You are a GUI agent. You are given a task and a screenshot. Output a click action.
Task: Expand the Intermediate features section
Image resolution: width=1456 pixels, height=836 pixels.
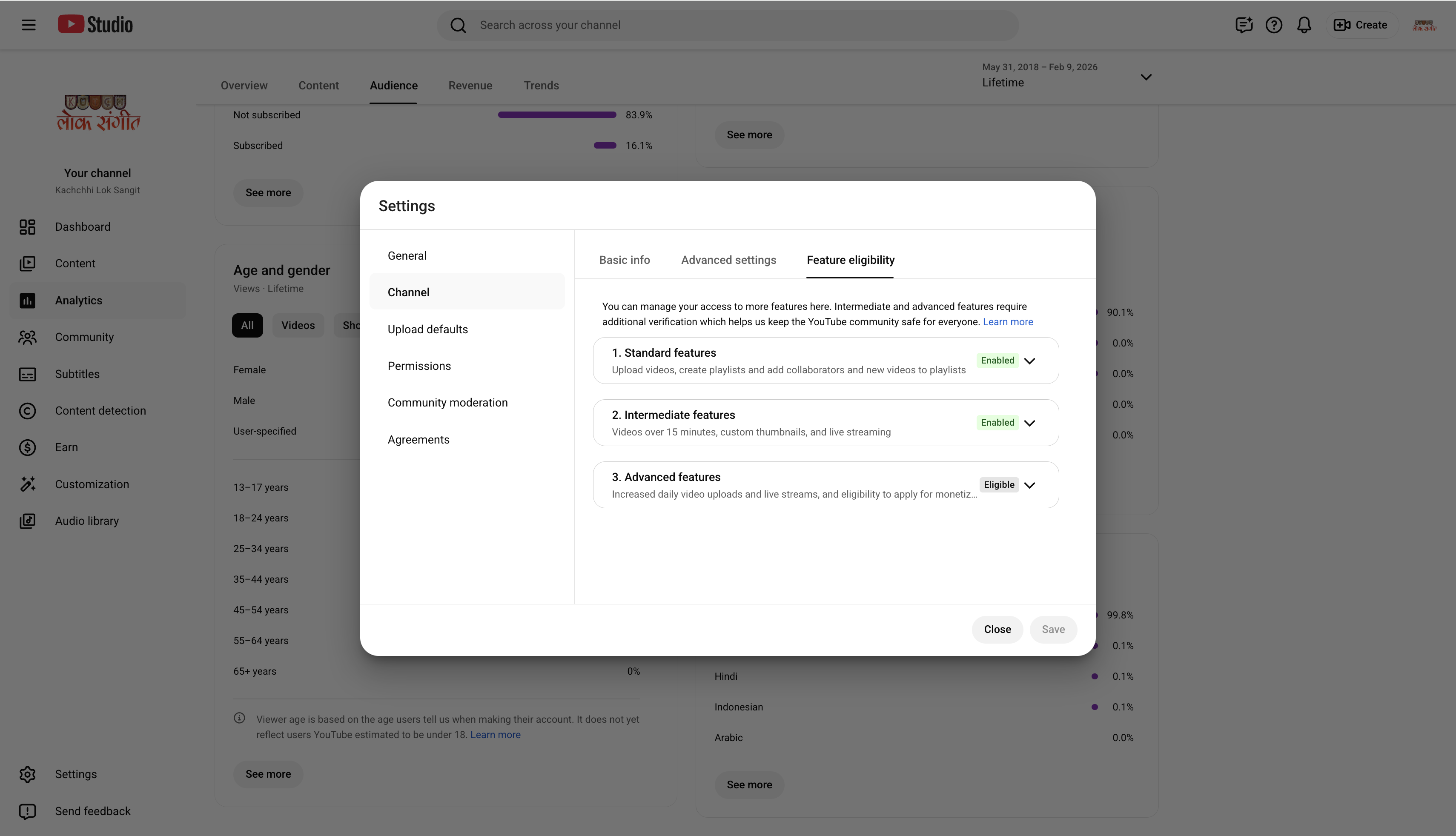tap(1029, 423)
